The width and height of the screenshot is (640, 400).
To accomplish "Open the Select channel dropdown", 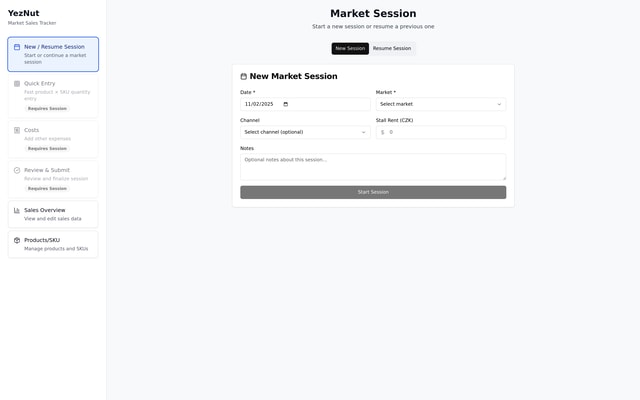I will pyautogui.click(x=305, y=132).
